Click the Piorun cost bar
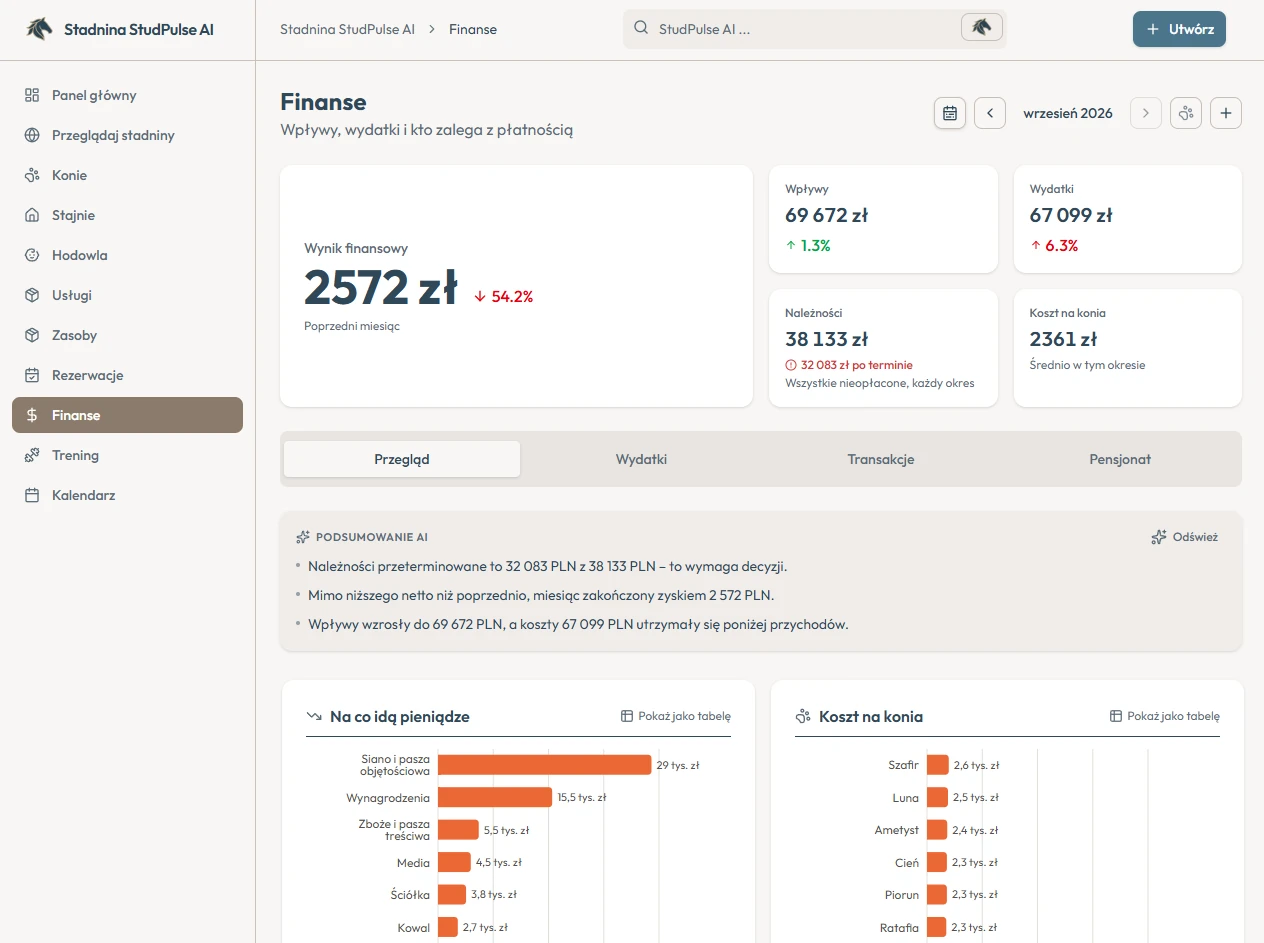 pyautogui.click(x=937, y=894)
